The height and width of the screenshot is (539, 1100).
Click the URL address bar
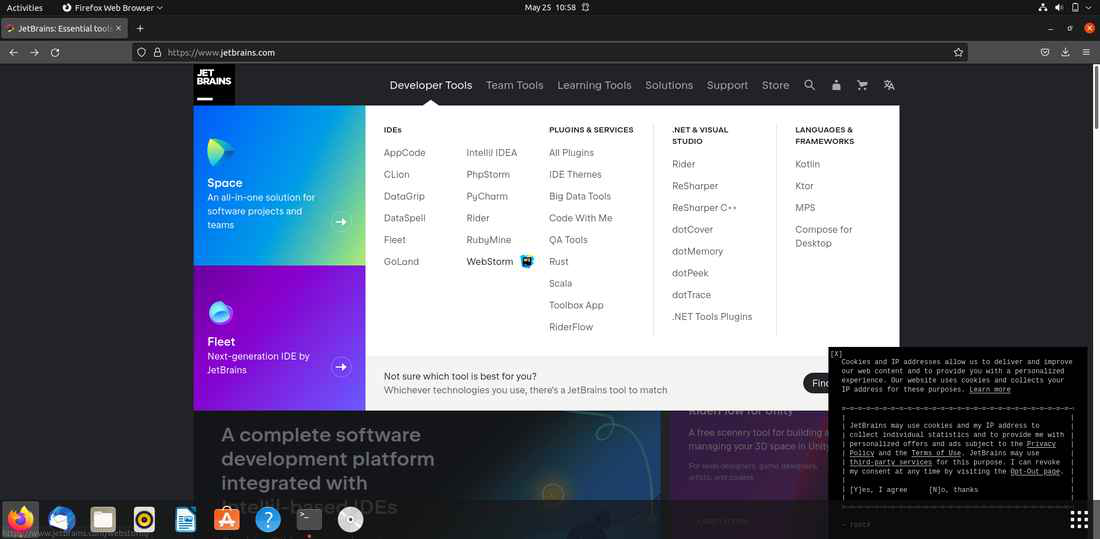[549, 53]
